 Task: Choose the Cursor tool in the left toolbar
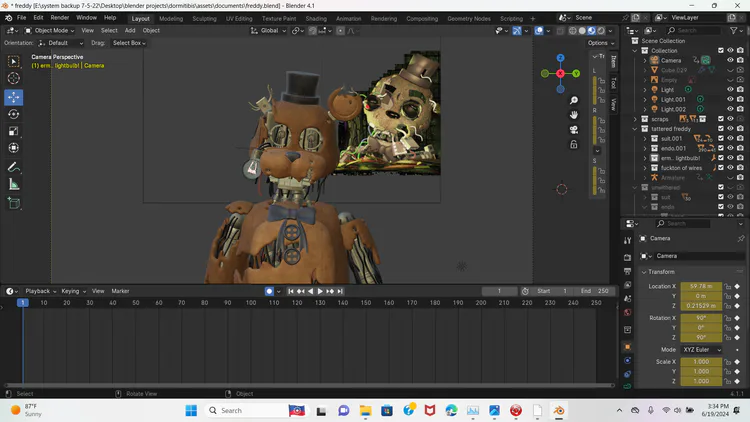click(x=13, y=78)
